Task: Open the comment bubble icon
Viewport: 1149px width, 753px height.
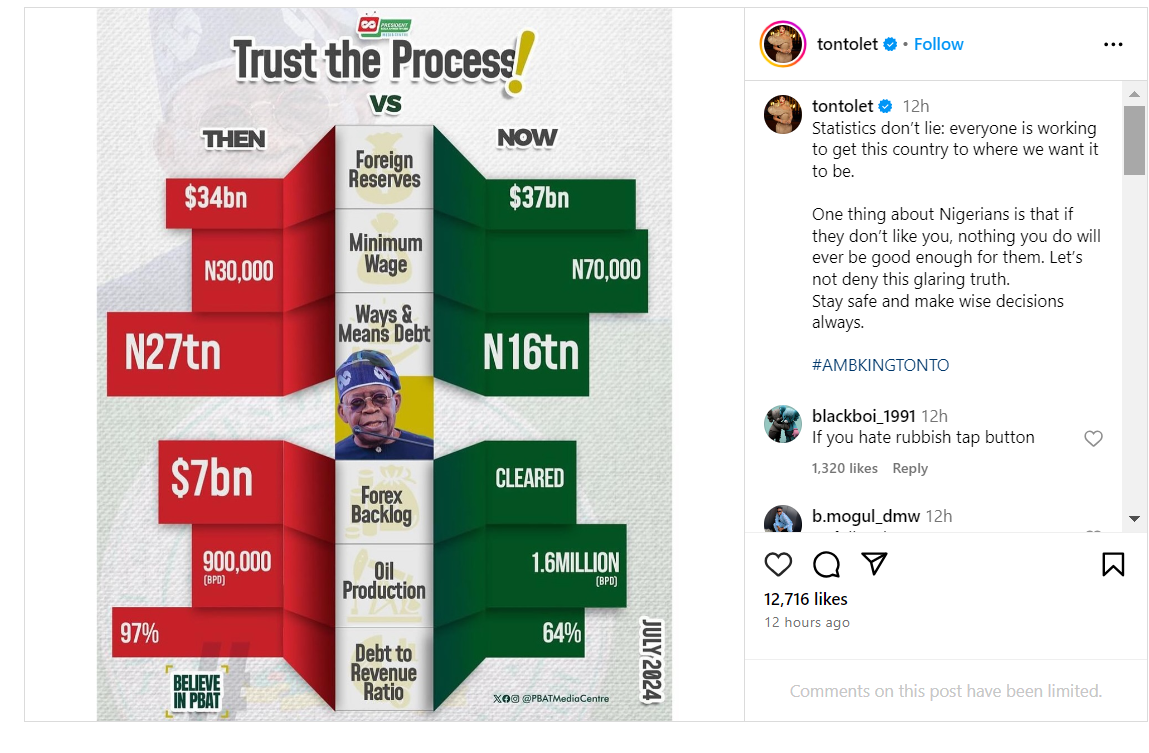Action: (x=826, y=564)
